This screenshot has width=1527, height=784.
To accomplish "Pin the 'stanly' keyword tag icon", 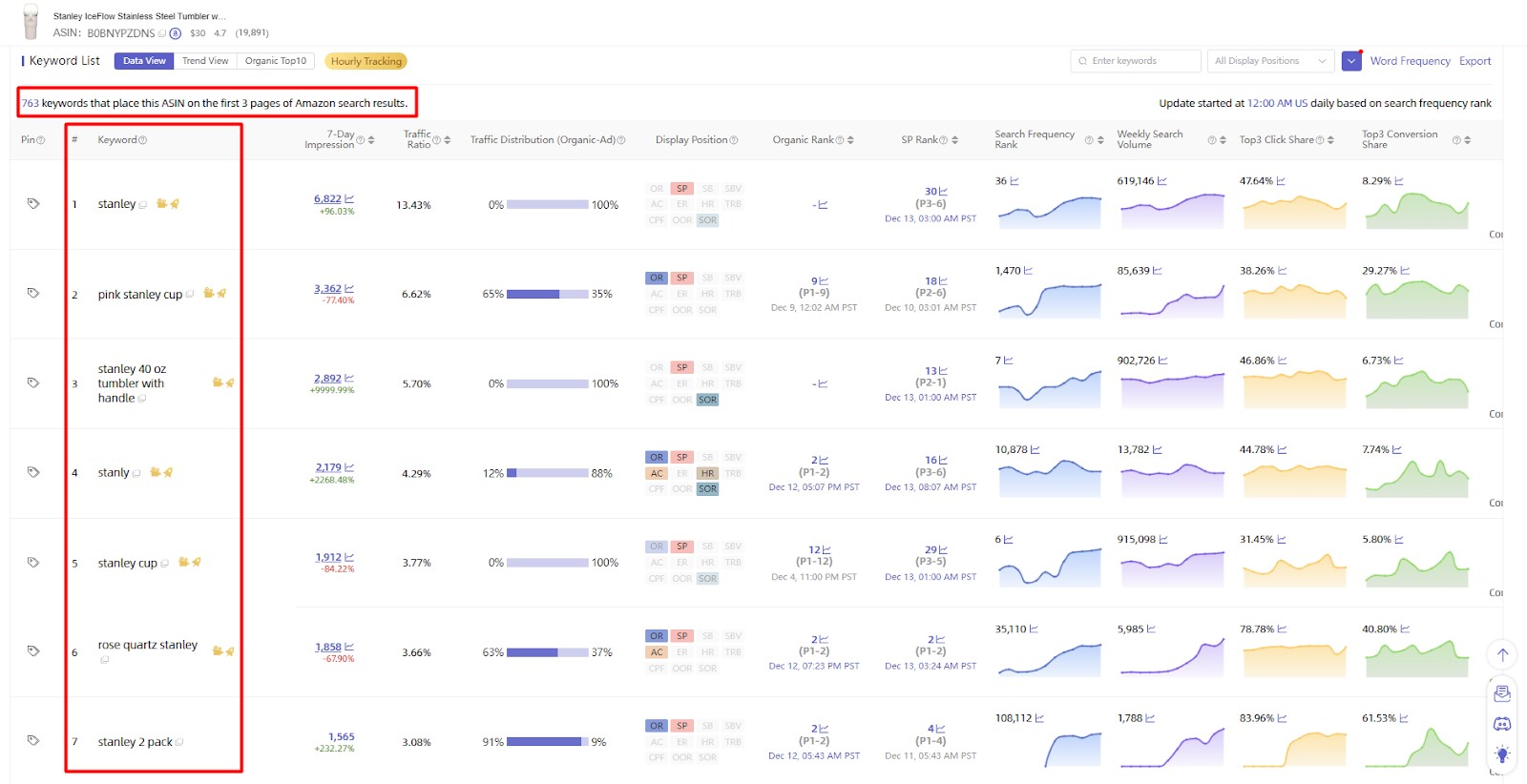I will click(33, 472).
